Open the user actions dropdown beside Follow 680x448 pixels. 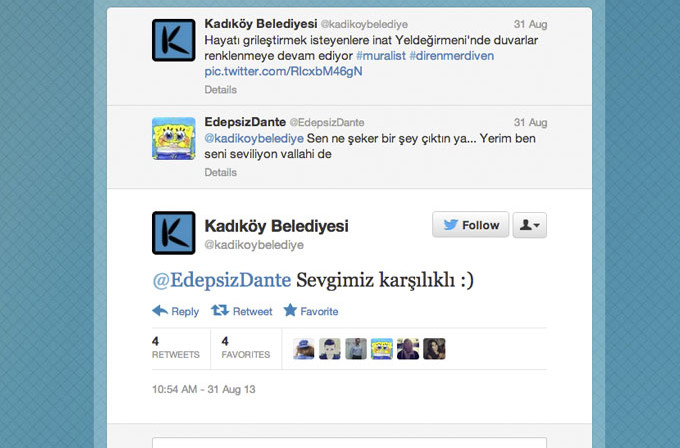tap(530, 225)
